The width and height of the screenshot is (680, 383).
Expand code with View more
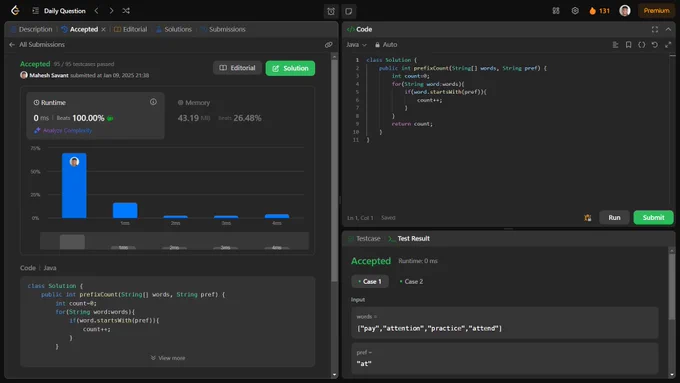[x=168, y=358]
